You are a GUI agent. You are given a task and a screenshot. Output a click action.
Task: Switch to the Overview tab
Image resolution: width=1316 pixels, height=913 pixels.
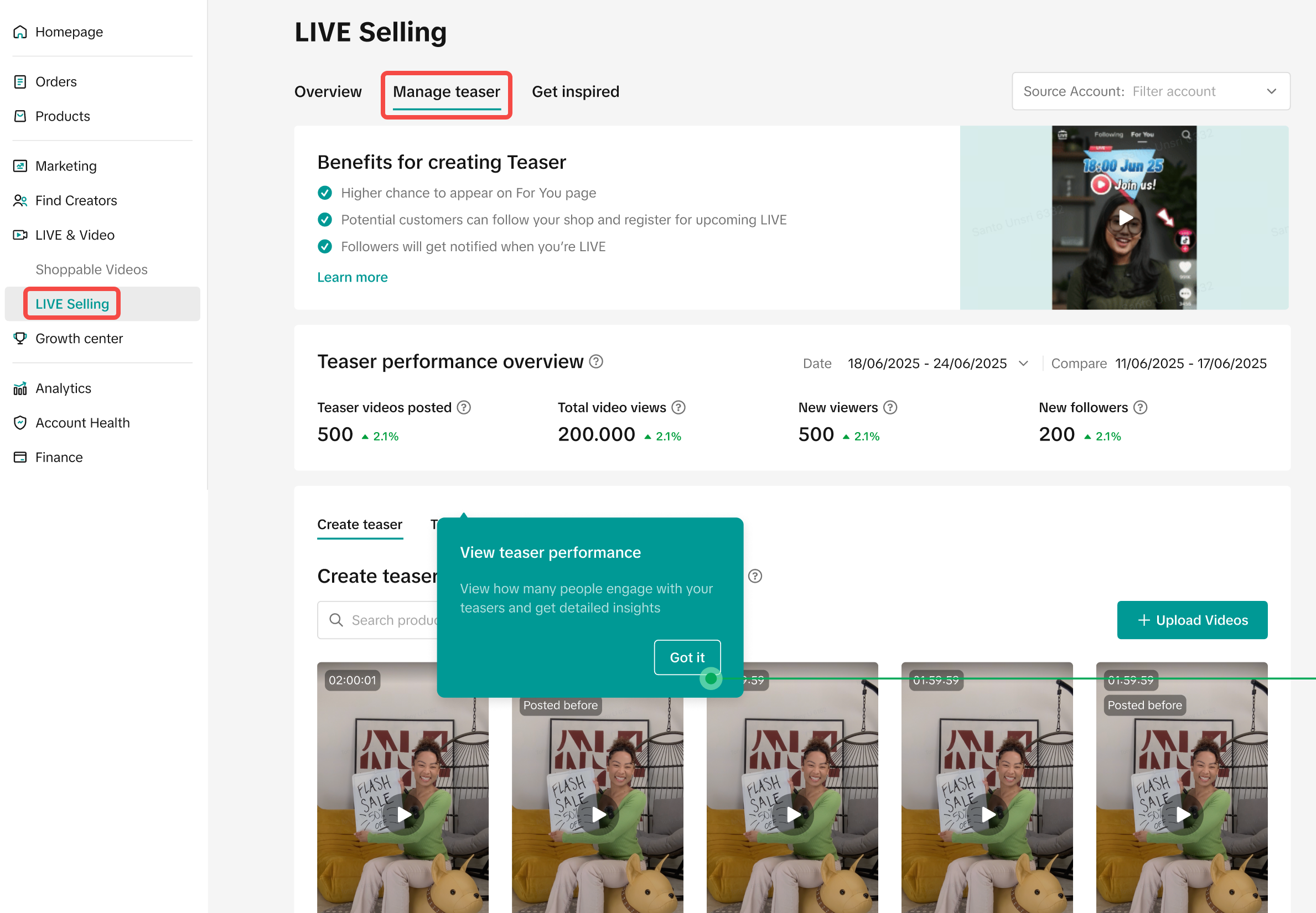[328, 91]
